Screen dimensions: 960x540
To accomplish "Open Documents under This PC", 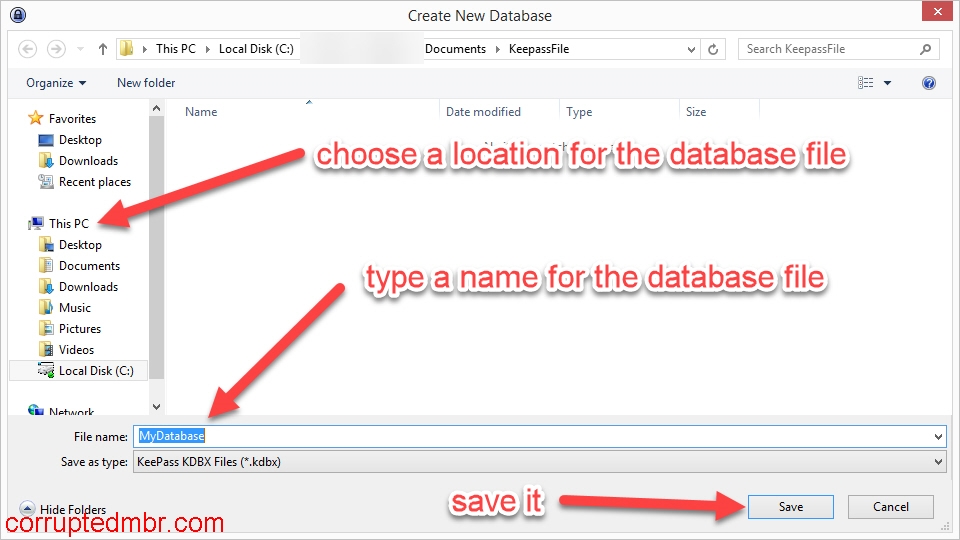I will tap(89, 266).
